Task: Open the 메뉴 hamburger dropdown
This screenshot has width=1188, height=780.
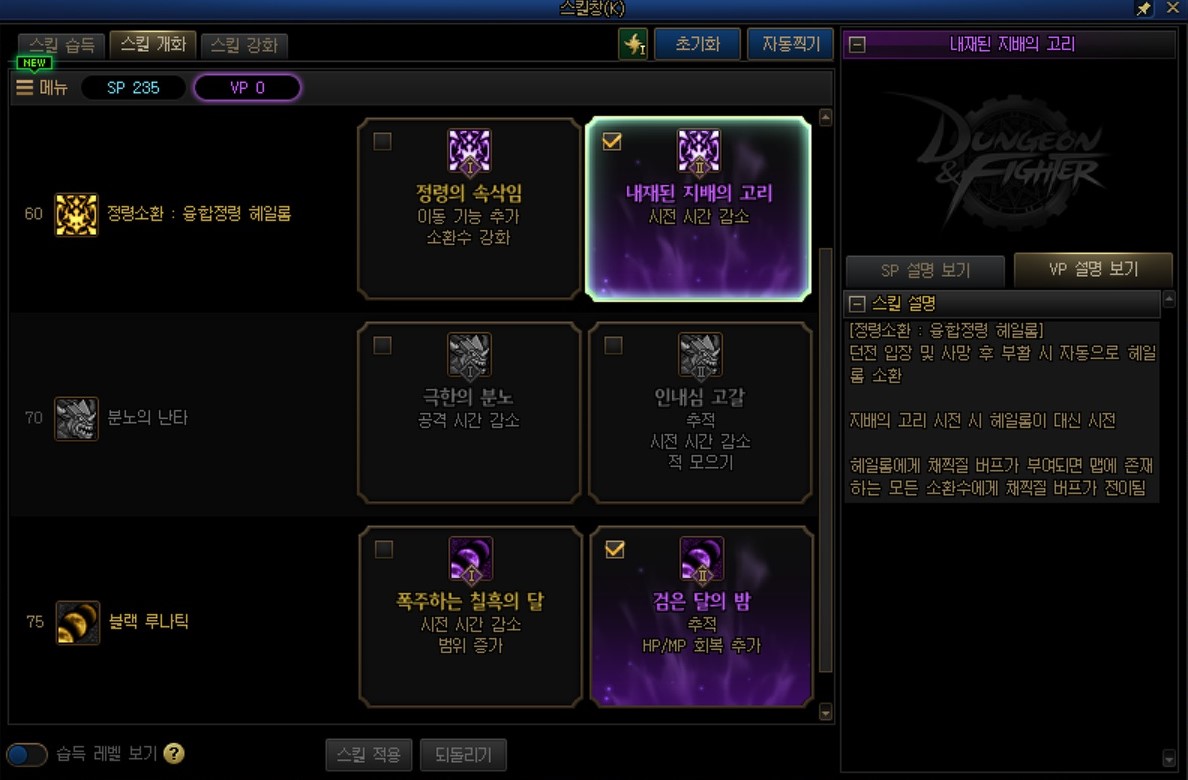Action: (42, 88)
